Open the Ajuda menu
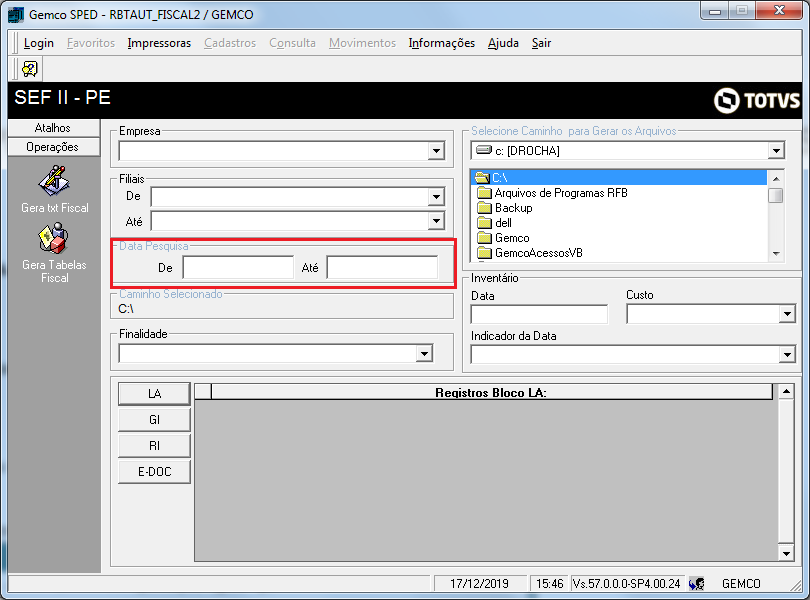Viewport: 810px width, 600px height. [x=503, y=43]
